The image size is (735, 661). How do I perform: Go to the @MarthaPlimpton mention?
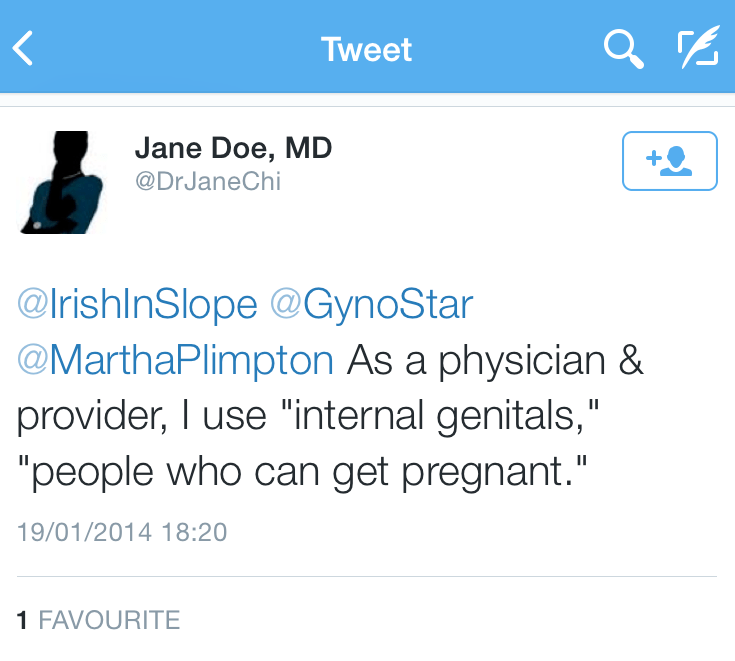(175, 361)
